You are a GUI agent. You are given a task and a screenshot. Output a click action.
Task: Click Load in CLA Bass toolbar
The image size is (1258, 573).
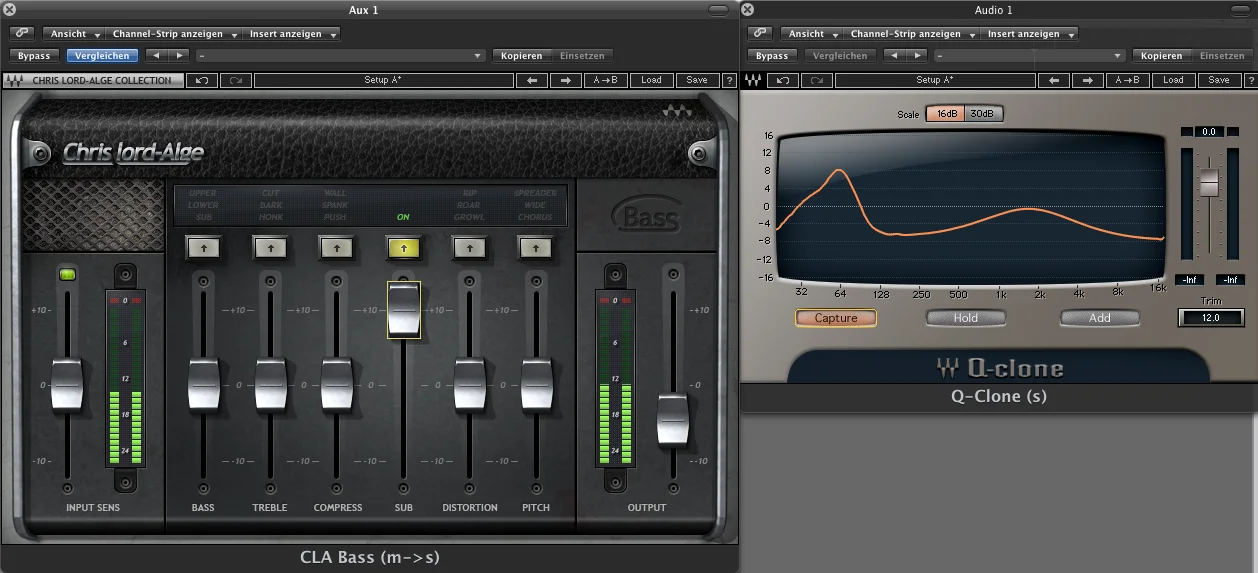[x=651, y=80]
